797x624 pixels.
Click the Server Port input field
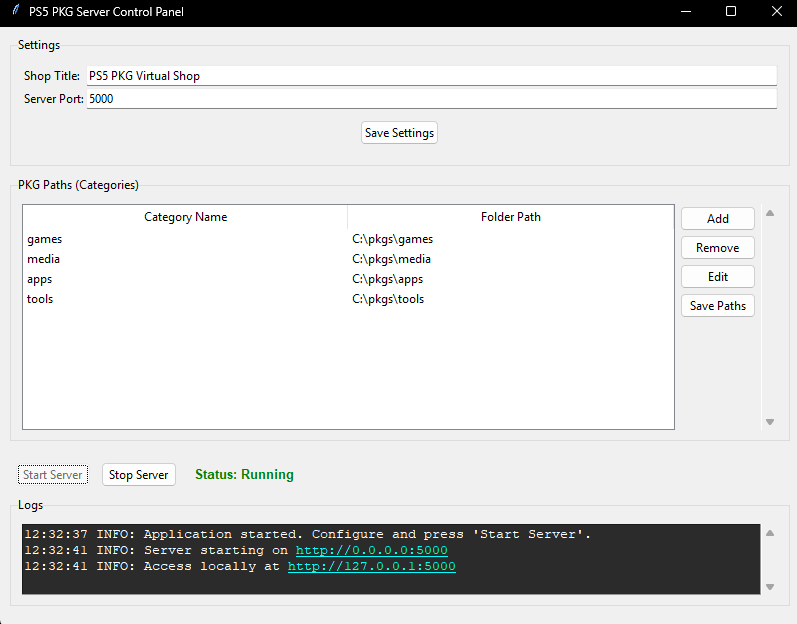[x=431, y=99]
